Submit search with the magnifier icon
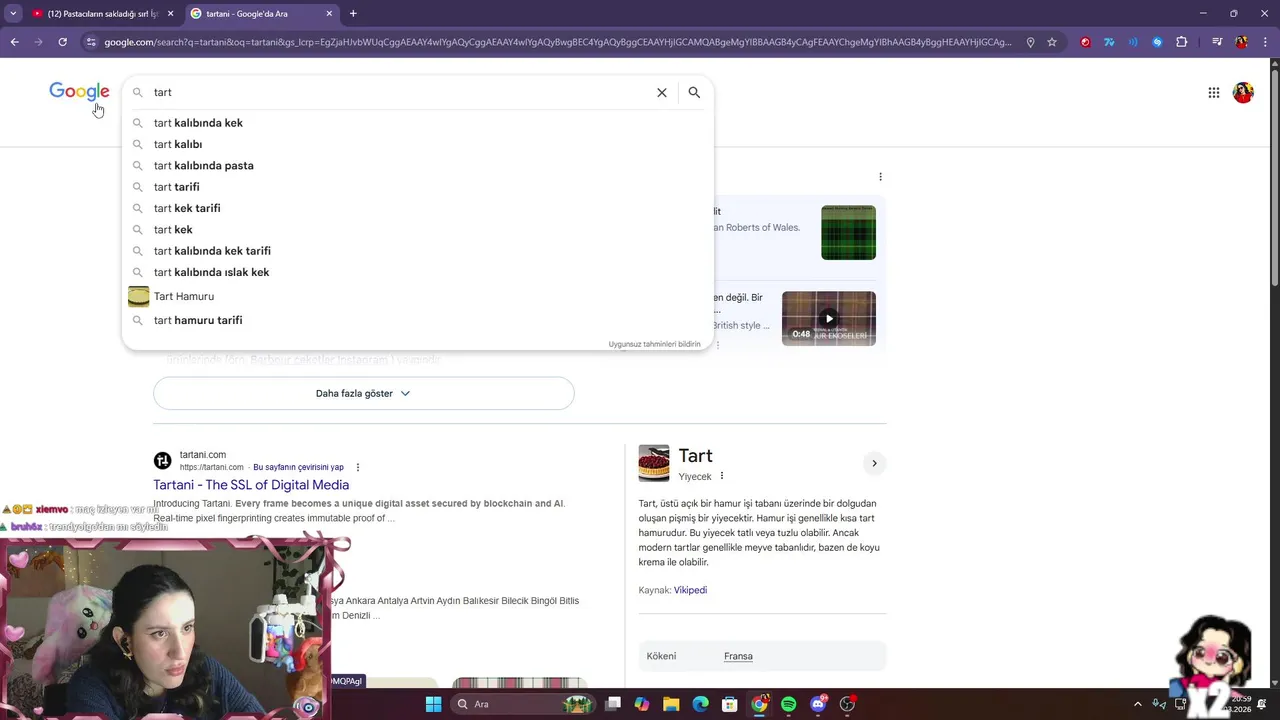 tap(694, 92)
